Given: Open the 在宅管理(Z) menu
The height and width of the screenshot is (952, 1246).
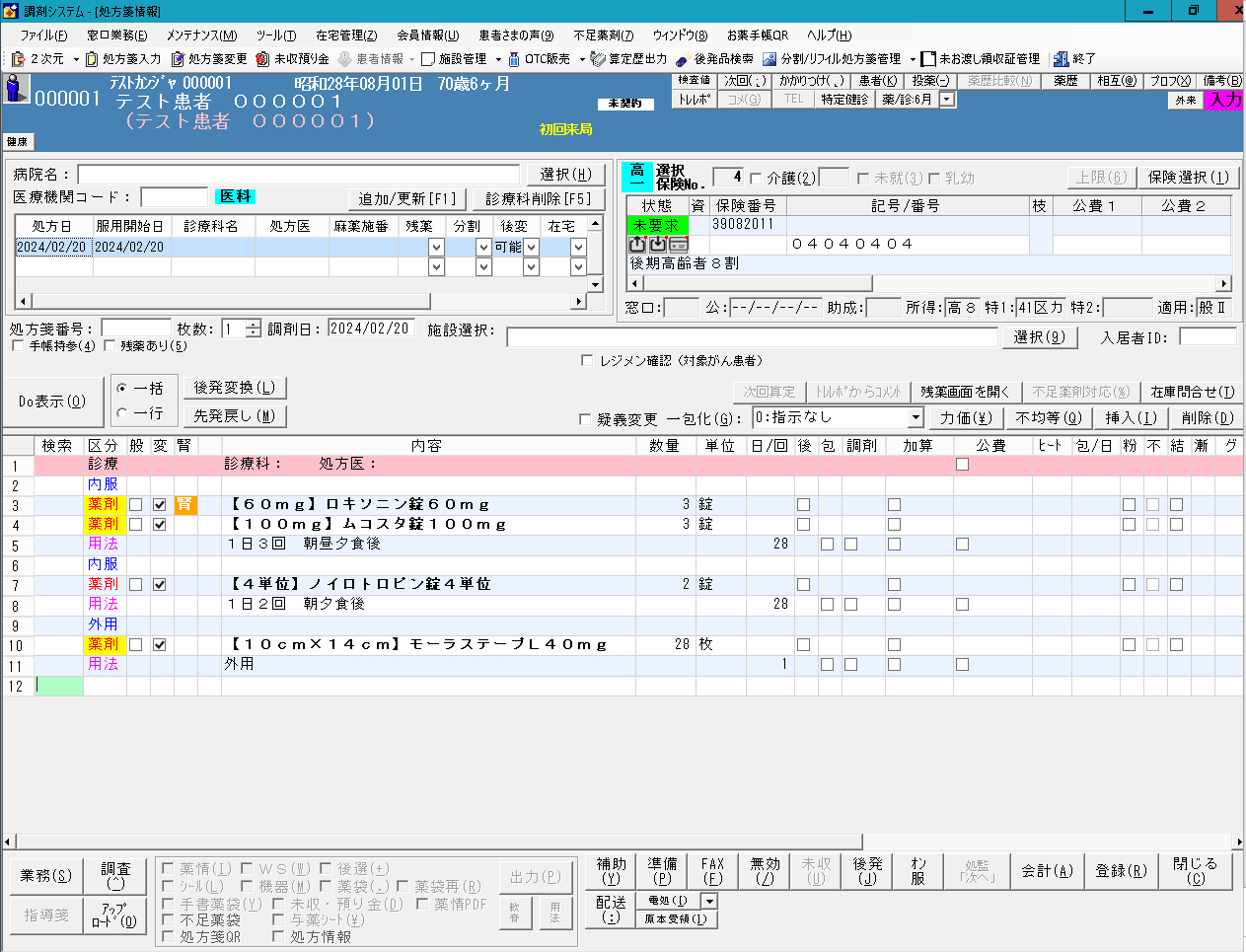Looking at the screenshot, I should click(346, 36).
